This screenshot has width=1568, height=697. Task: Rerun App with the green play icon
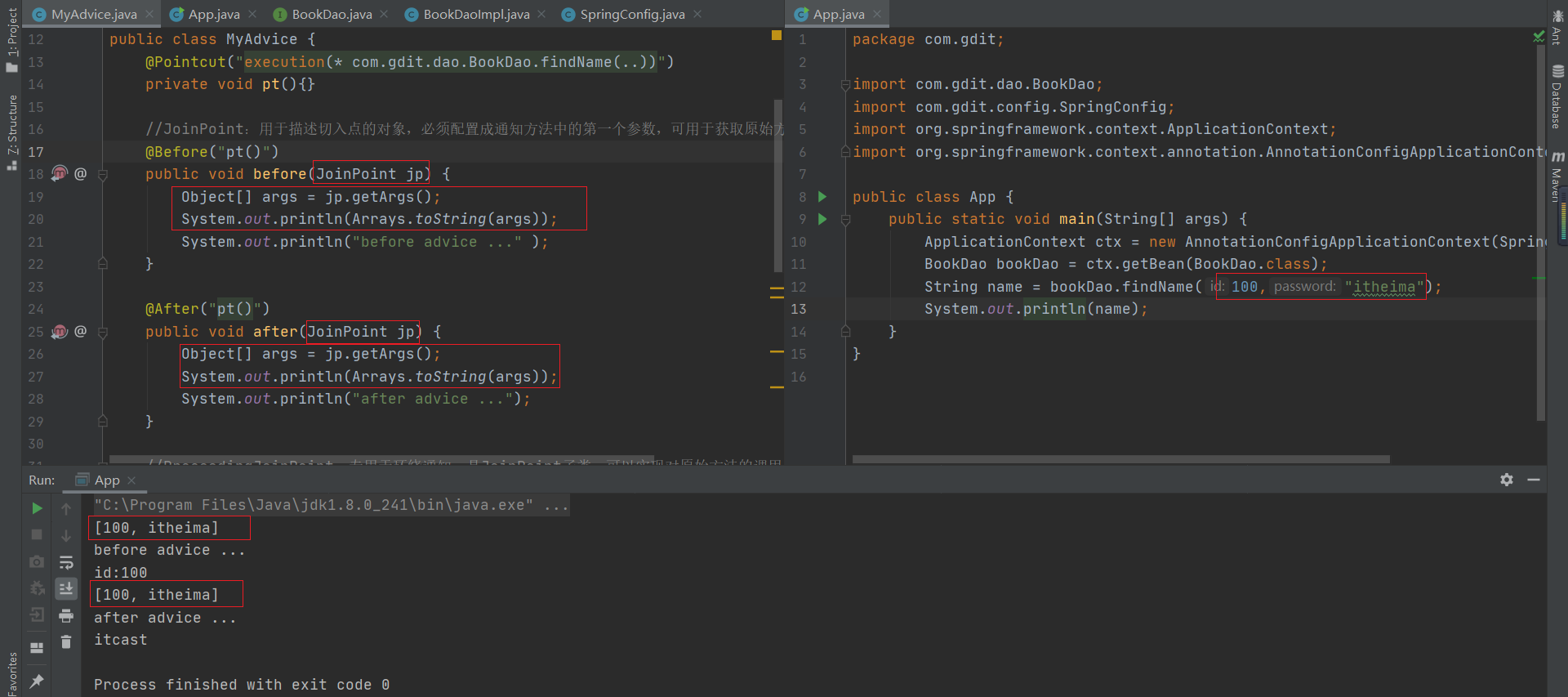[37, 508]
